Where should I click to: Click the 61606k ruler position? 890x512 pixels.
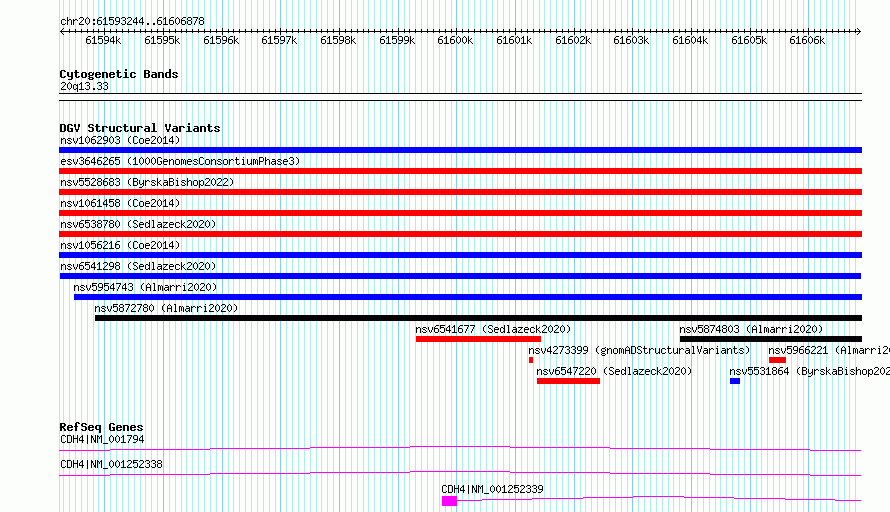tap(807, 40)
